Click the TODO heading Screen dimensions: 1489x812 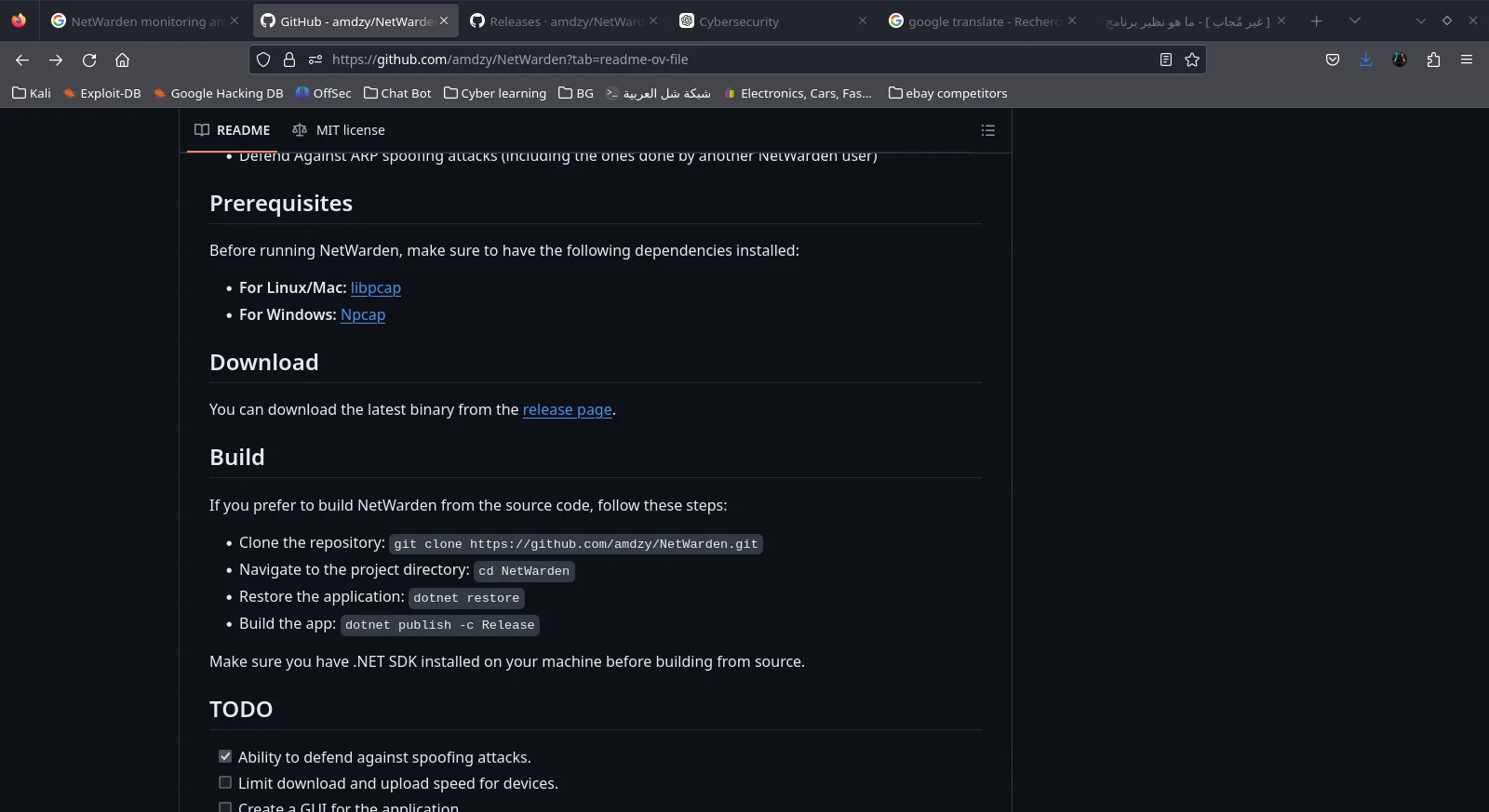click(x=241, y=710)
